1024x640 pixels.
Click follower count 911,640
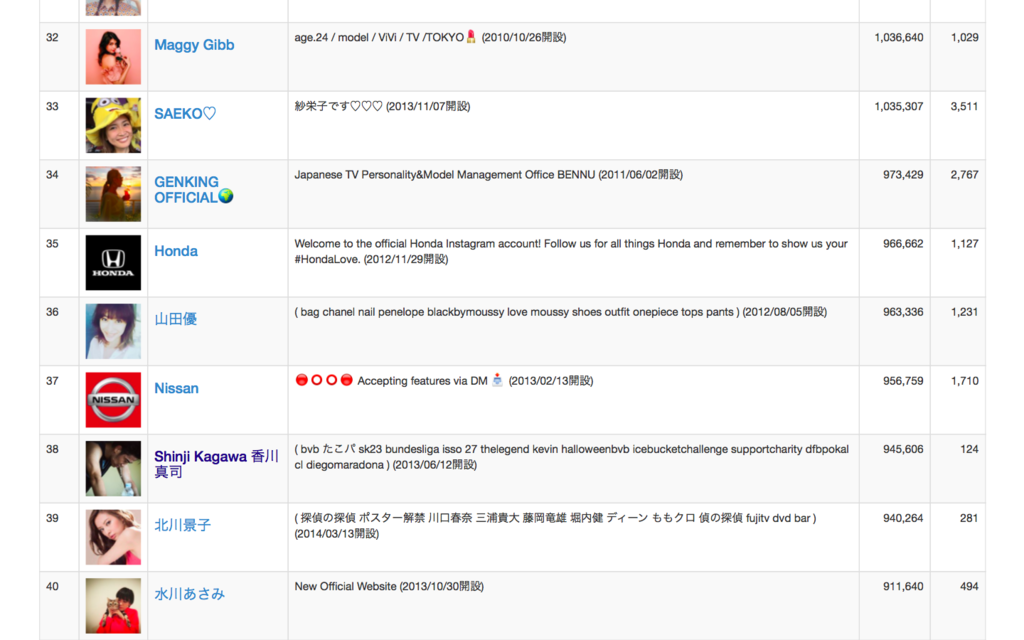tap(903, 586)
